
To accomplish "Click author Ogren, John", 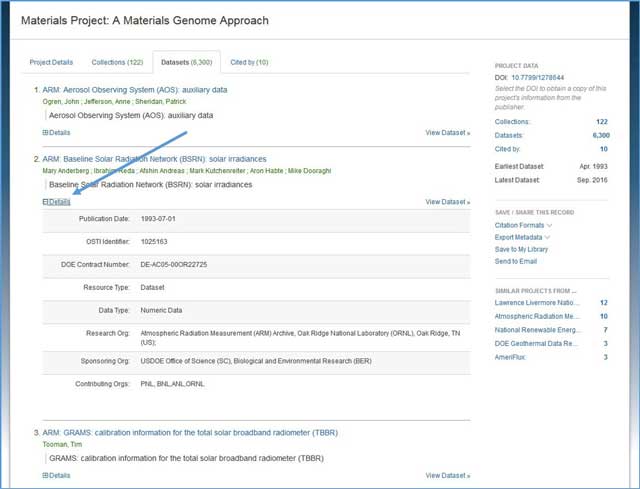I will click(61, 102).
